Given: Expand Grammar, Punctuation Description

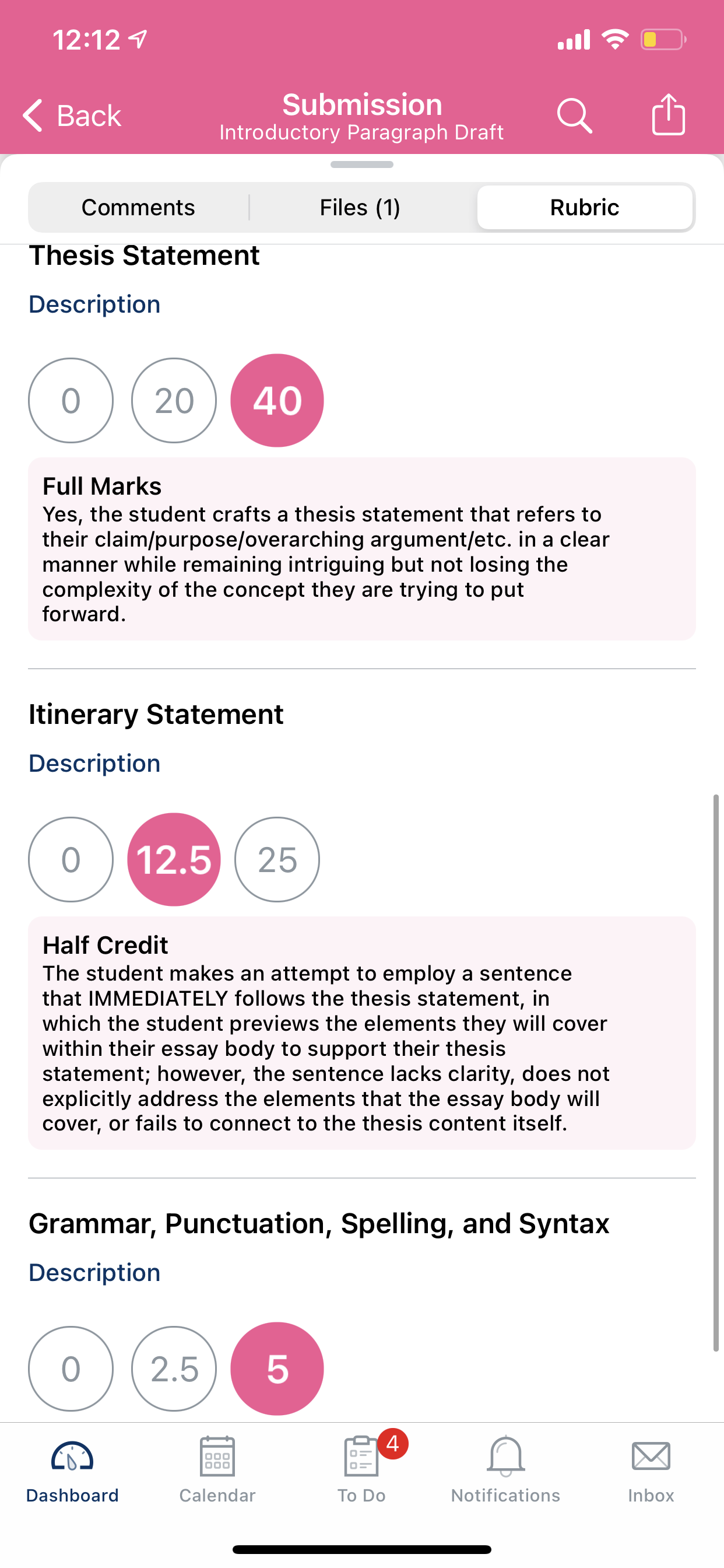Looking at the screenshot, I should tap(94, 1272).
